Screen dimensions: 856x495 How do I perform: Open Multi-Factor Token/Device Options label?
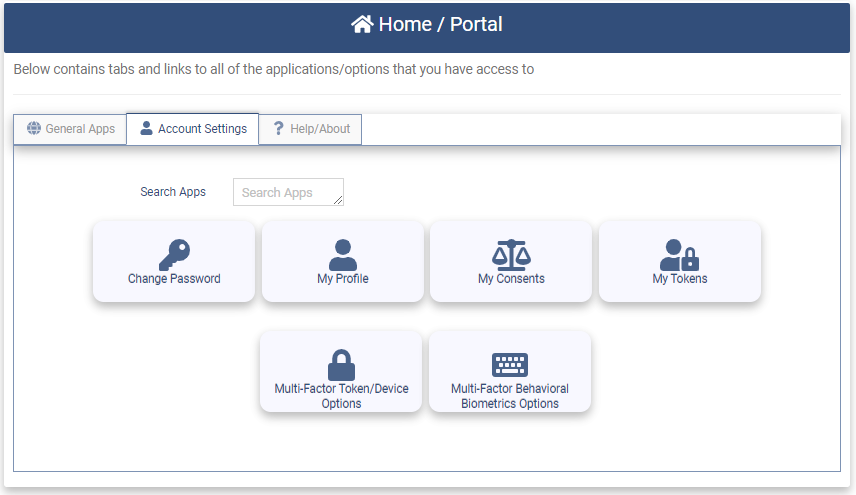tap(342, 396)
